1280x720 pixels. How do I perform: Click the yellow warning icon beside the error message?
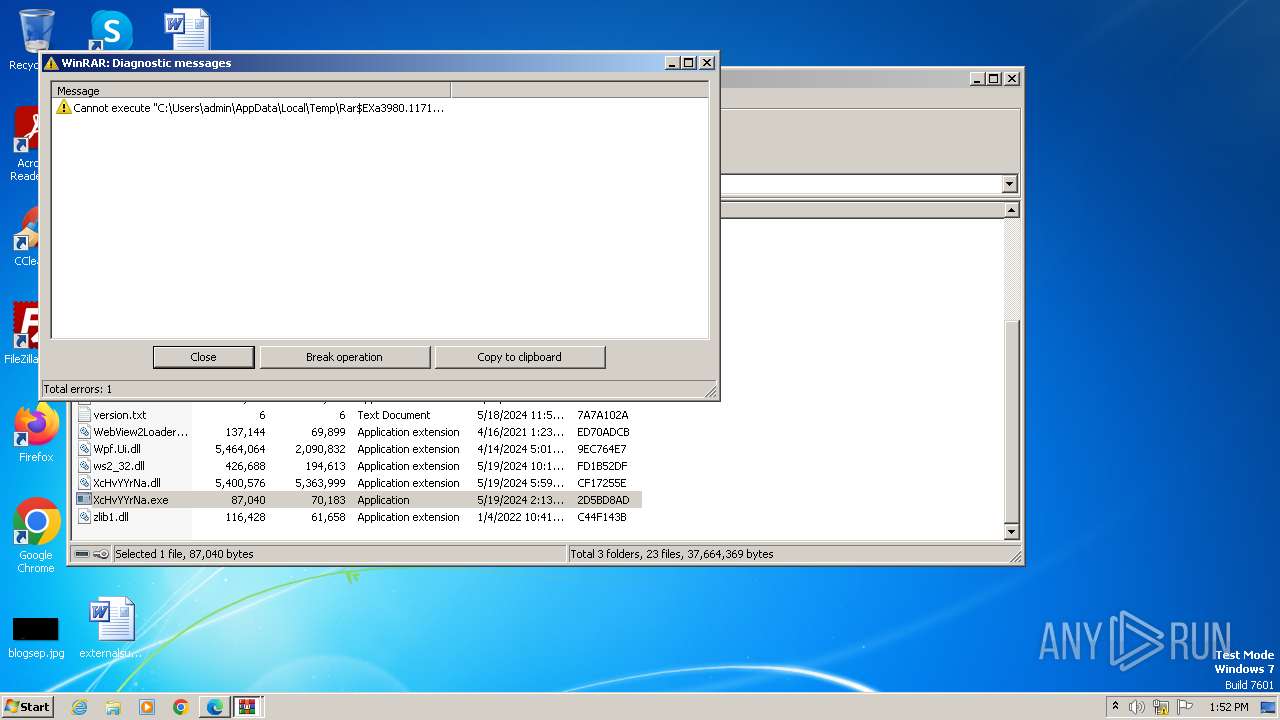click(64, 107)
